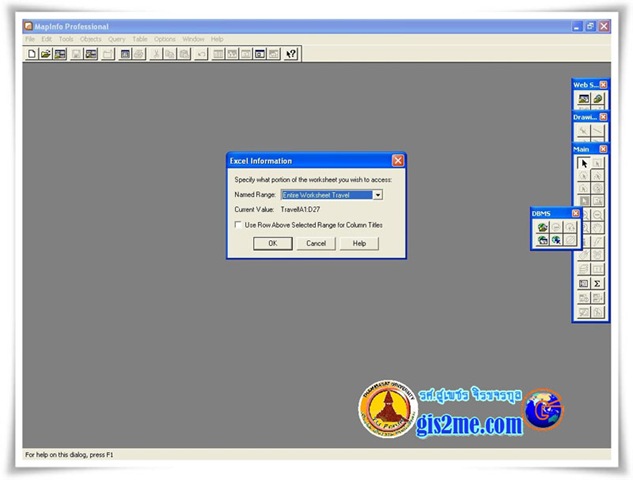Viewport: 633px width, 480px height.
Task: Click the first icon in Web Services toolbar
Action: 583,99
